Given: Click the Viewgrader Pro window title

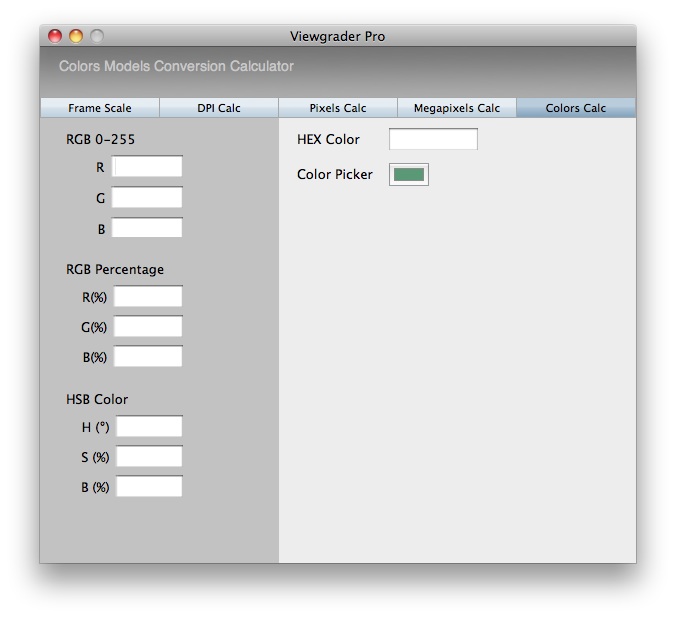Looking at the screenshot, I should pyautogui.click(x=338, y=36).
